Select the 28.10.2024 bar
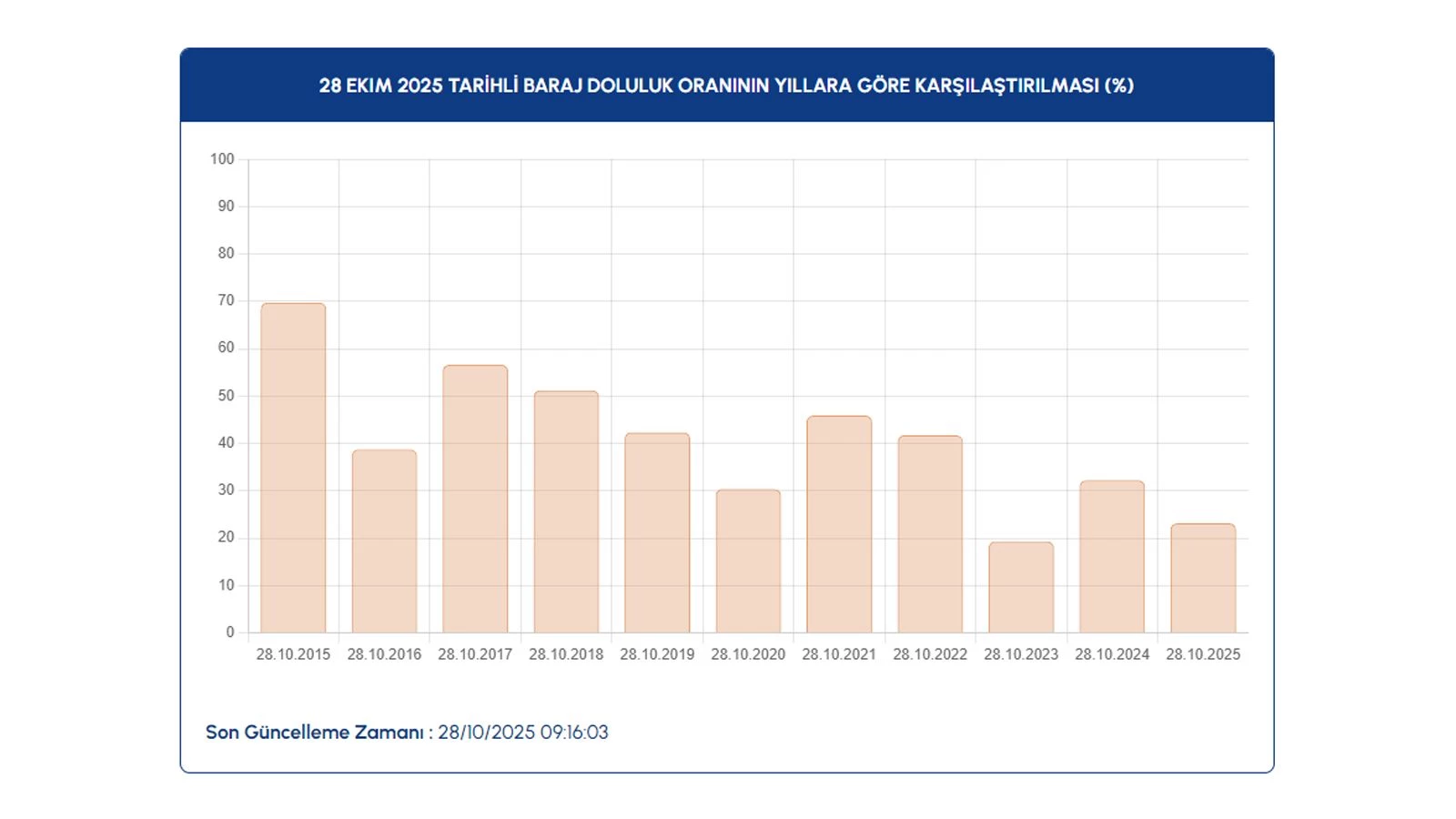Viewport: 1456px width, 819px height. pos(1112,556)
